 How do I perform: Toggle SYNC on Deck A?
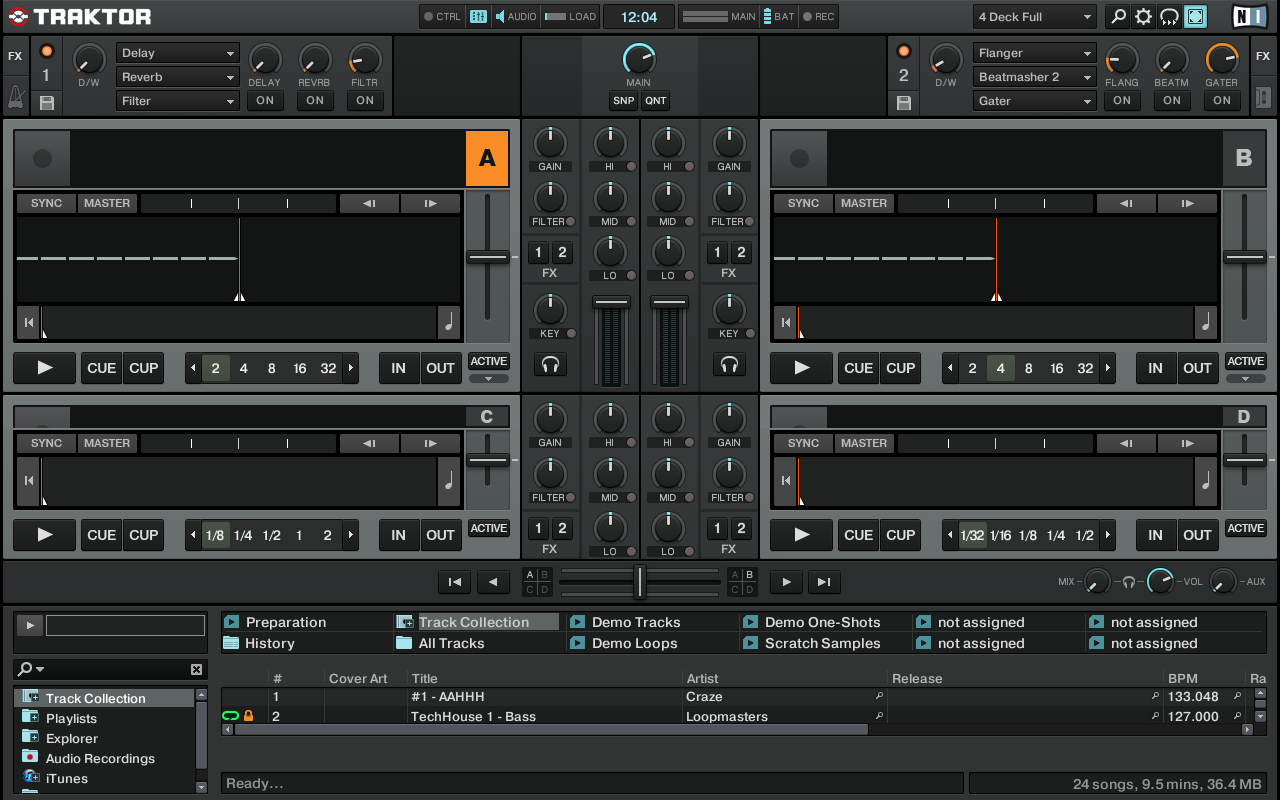46,203
